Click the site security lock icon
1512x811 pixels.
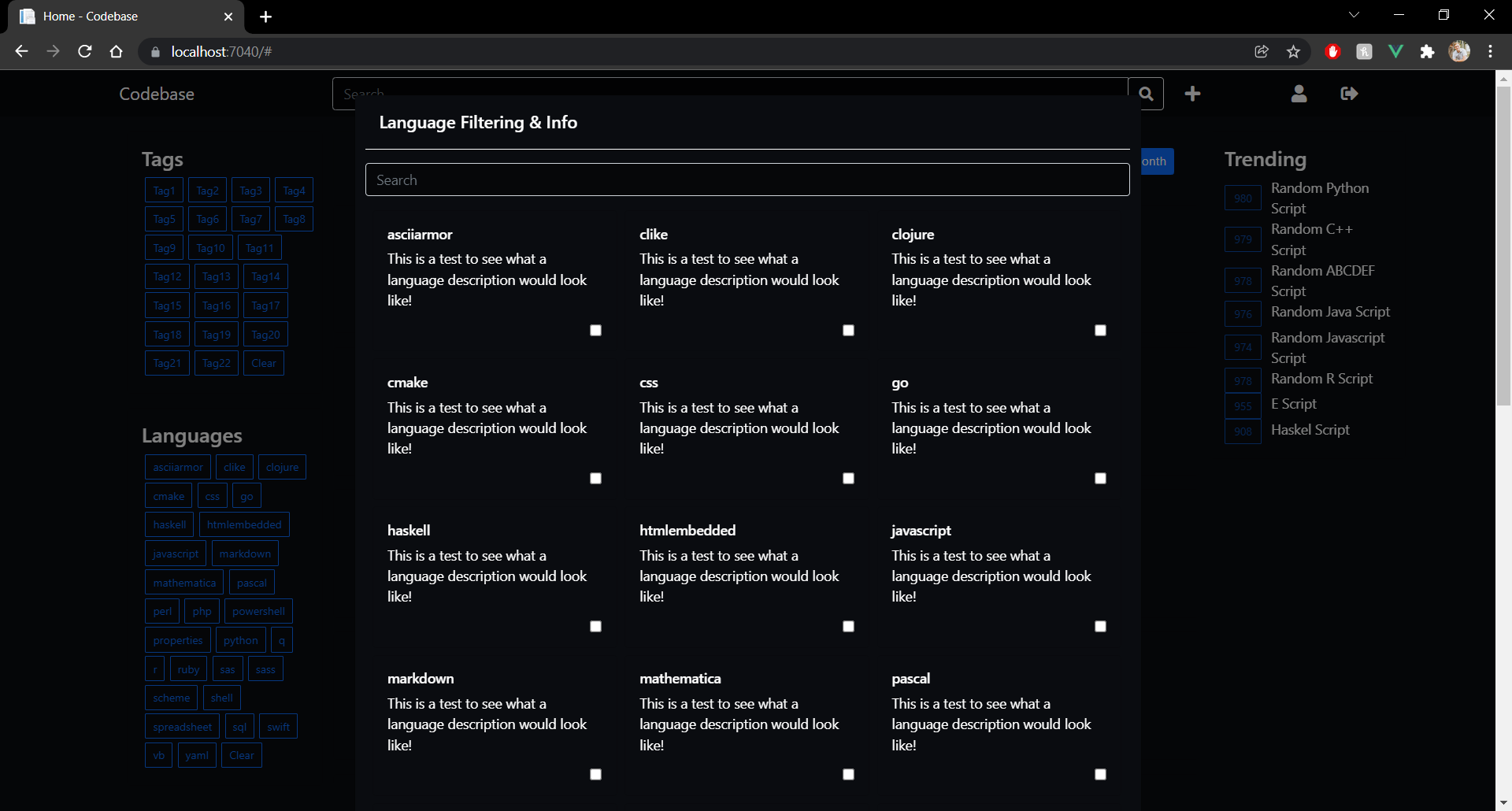(155, 52)
